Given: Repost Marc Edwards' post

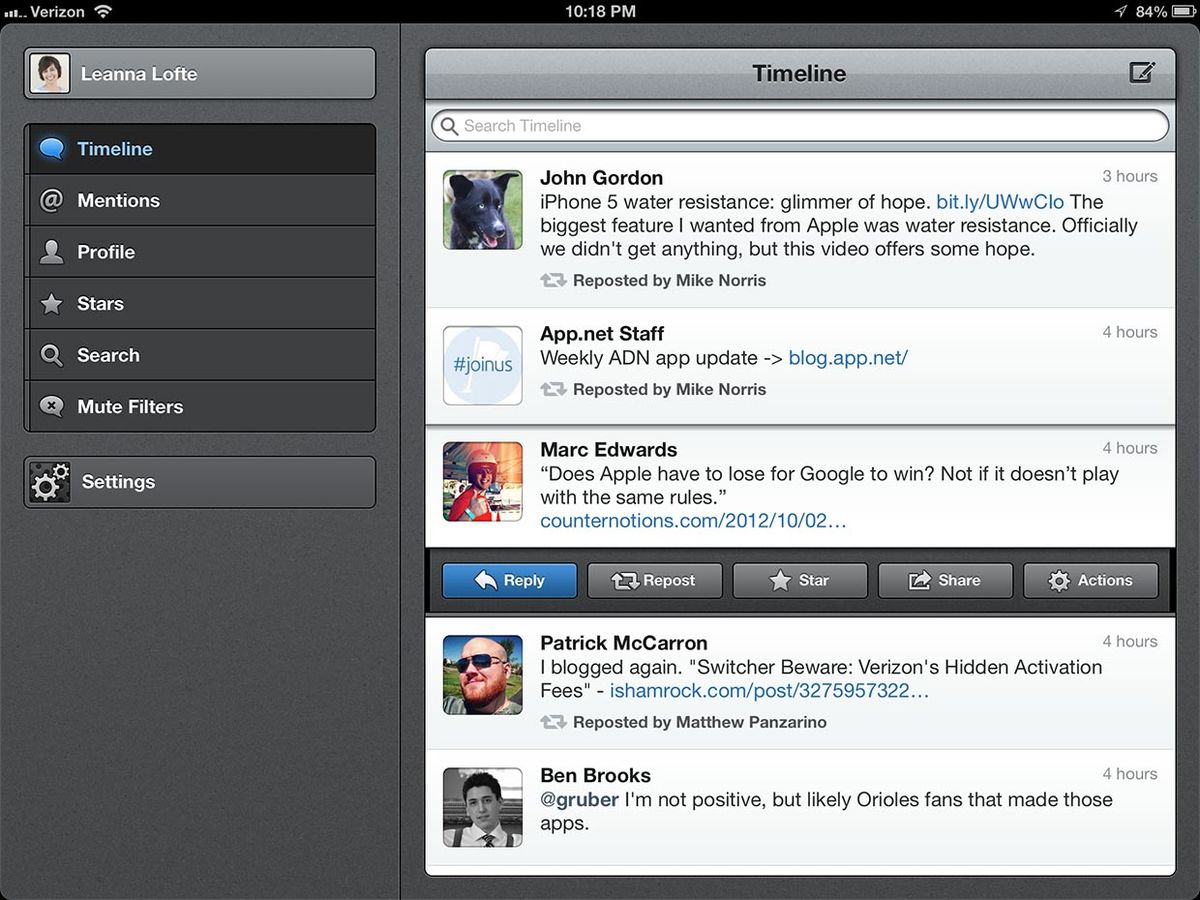Looking at the screenshot, I should click(x=654, y=581).
